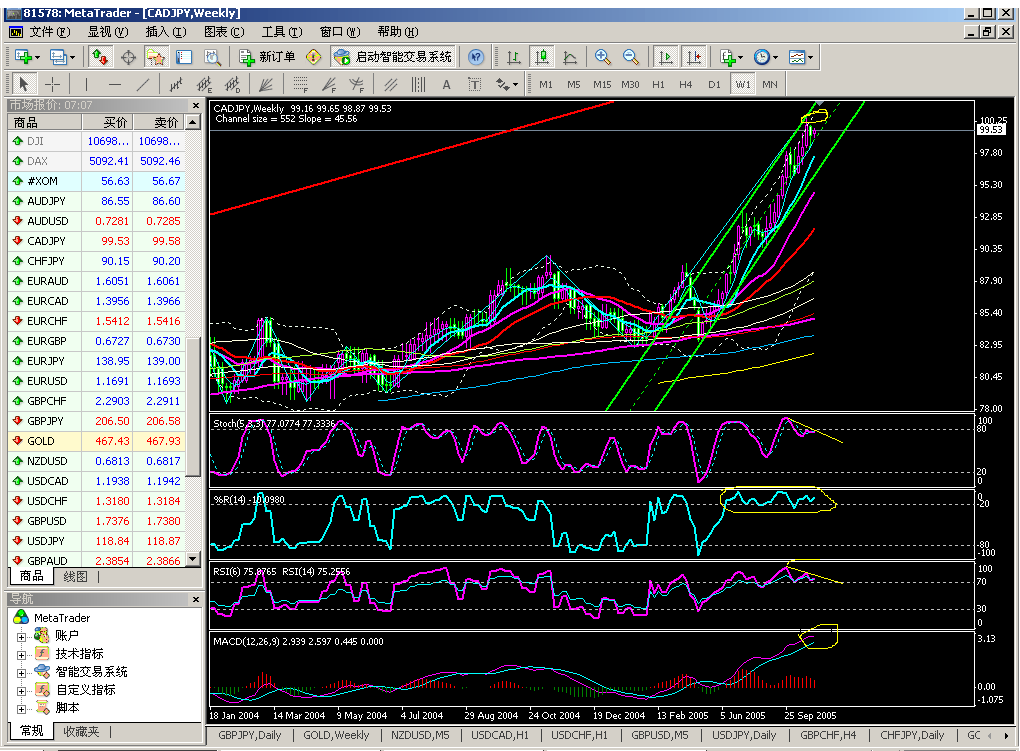The width and height of the screenshot is (1020, 751).
Task: Toggle the Market Watch window button
Action: [101, 57]
